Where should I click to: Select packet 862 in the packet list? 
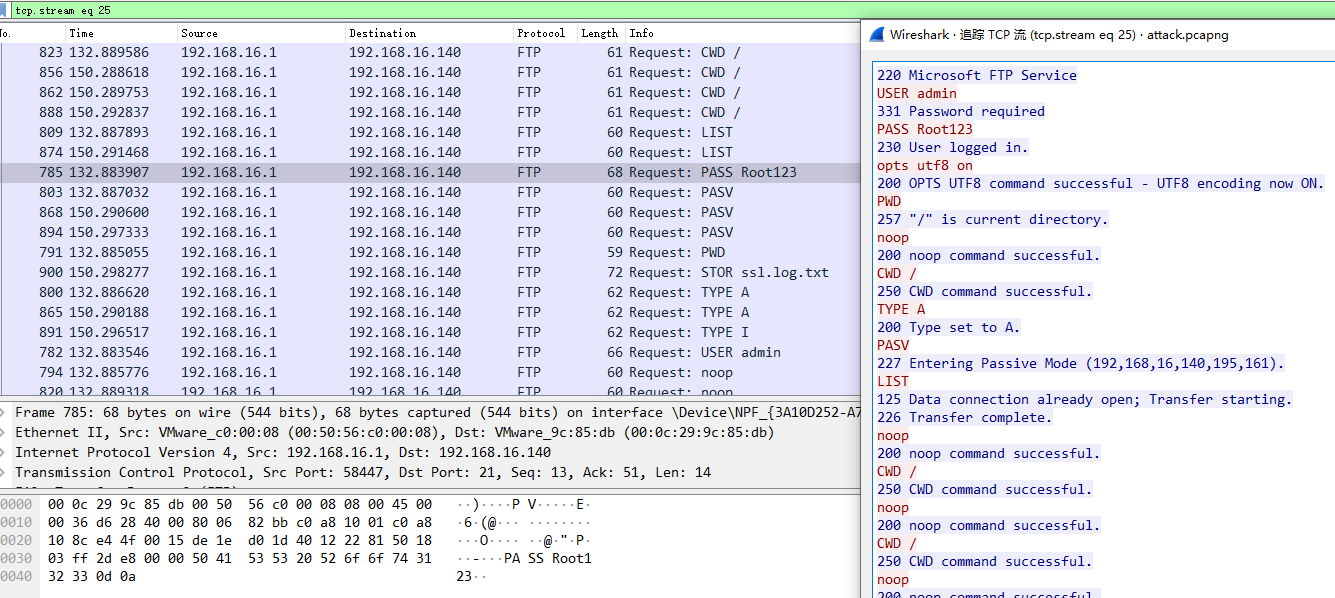tap(430, 92)
